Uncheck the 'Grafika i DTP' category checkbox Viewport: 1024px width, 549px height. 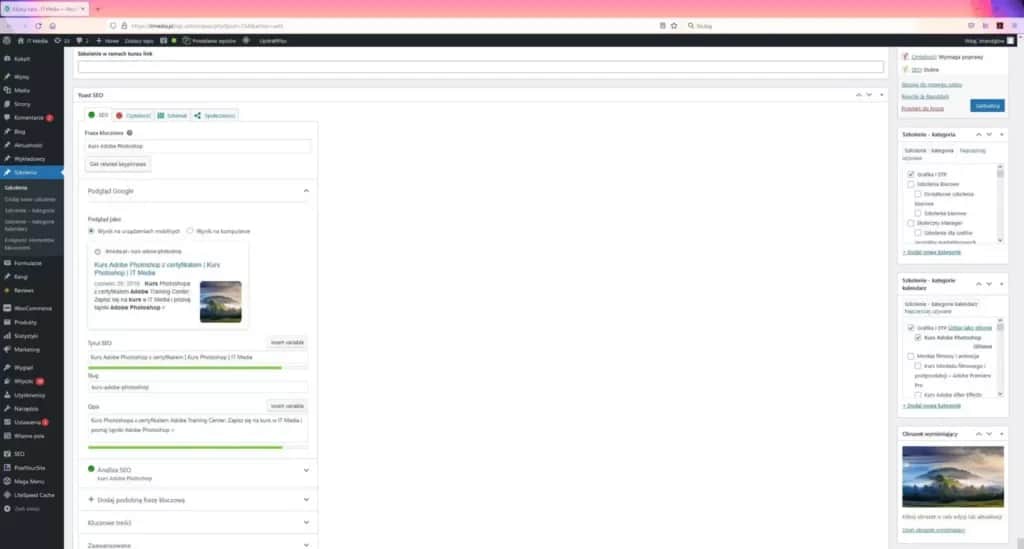911,174
